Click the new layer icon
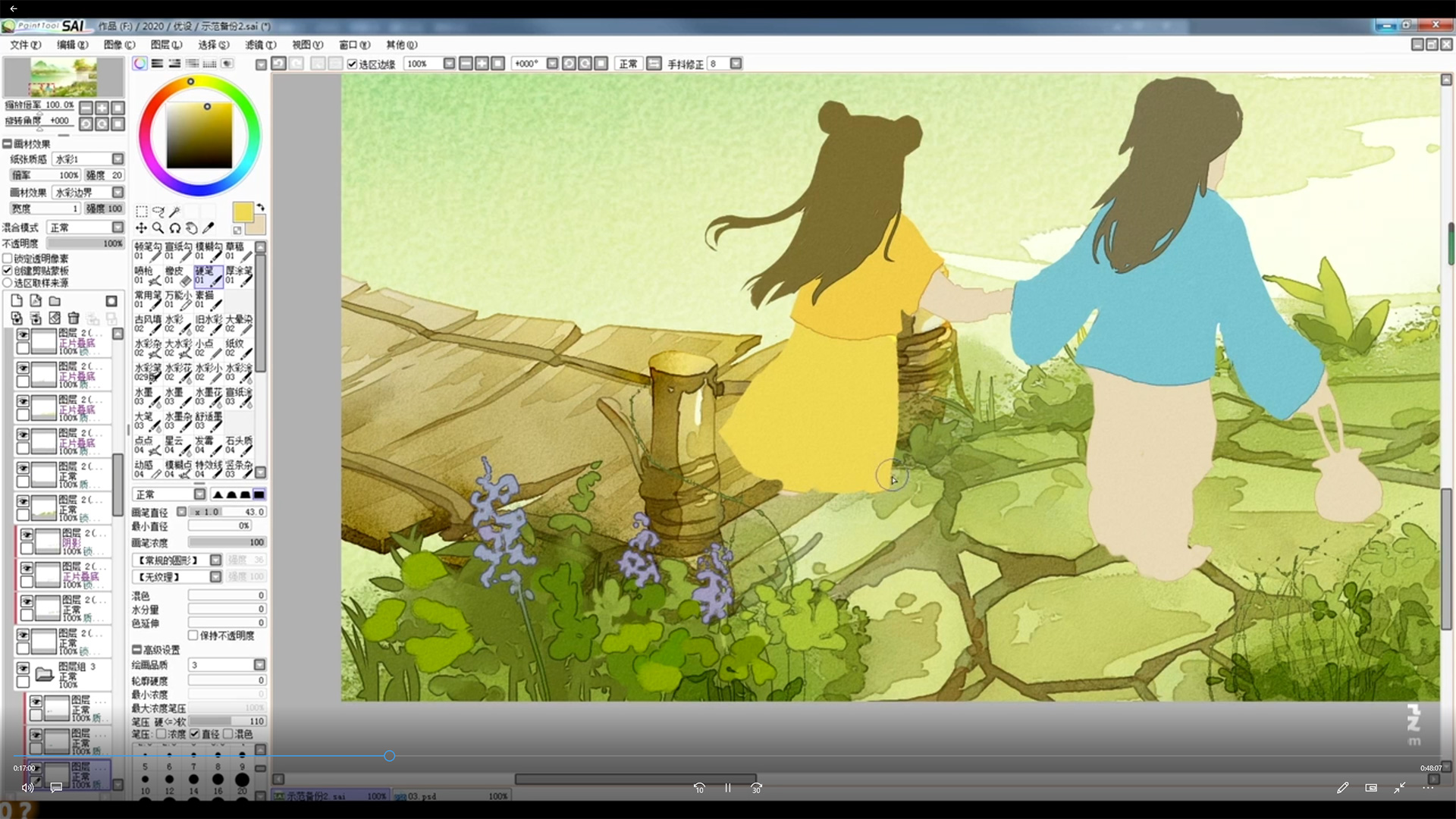The width and height of the screenshot is (1456, 819). 17,301
